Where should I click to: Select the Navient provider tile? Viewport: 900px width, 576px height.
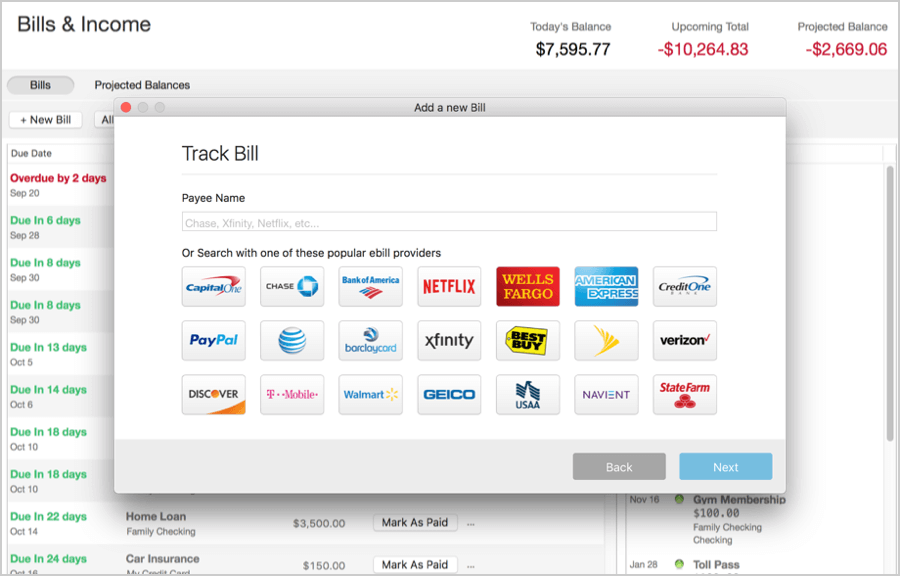coord(606,394)
